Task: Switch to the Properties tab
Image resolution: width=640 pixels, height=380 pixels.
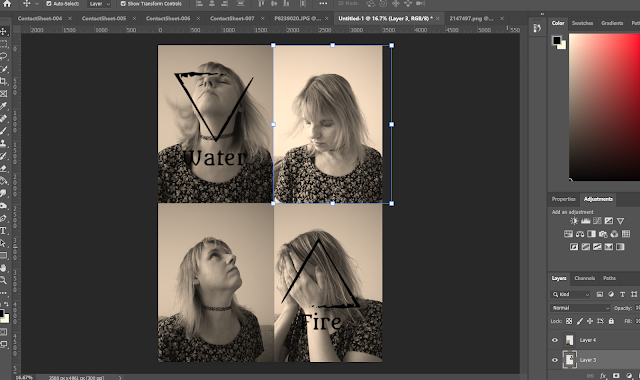Action: tap(563, 199)
